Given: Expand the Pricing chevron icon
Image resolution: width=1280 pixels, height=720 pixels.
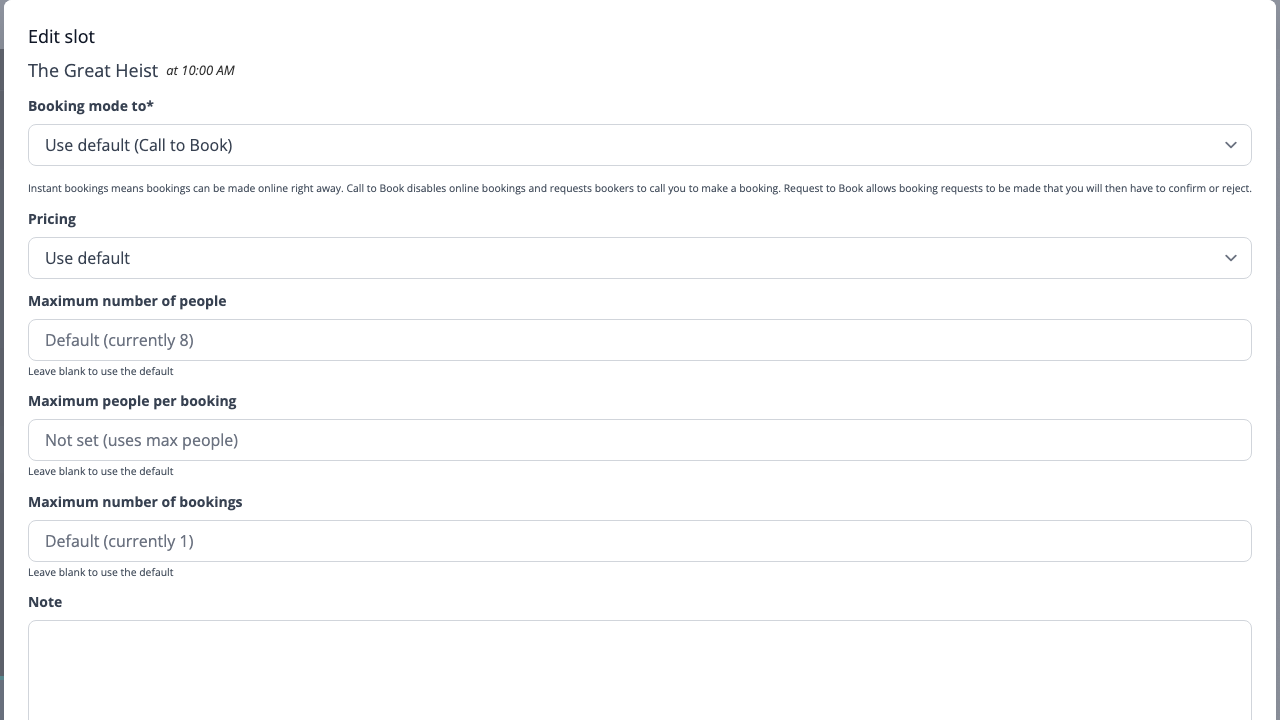Looking at the screenshot, I should pos(1231,258).
